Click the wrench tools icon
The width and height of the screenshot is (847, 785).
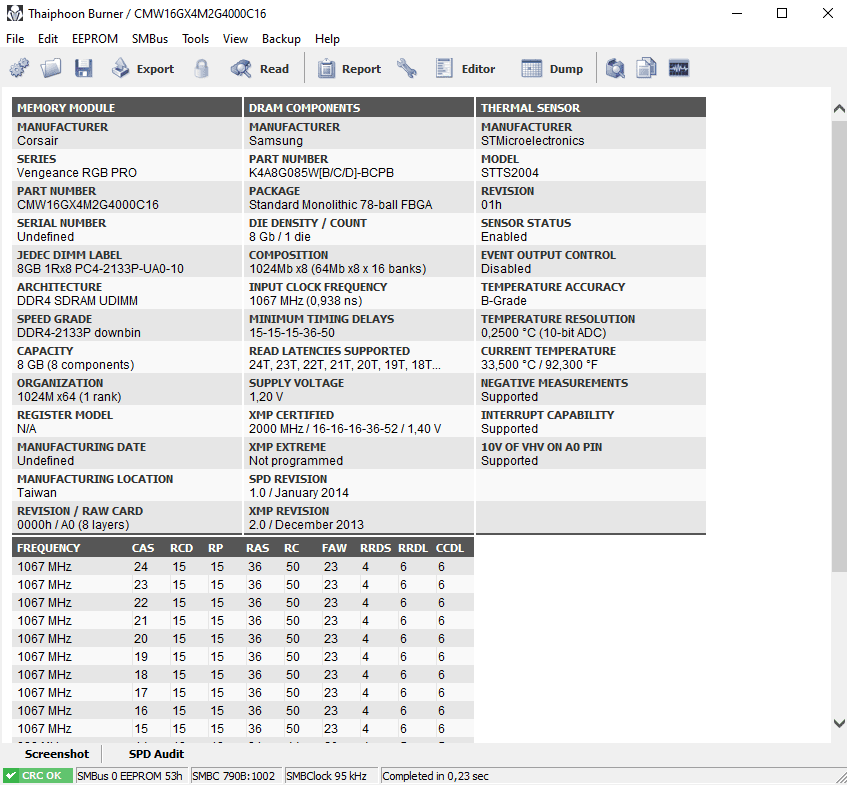pyautogui.click(x=407, y=69)
